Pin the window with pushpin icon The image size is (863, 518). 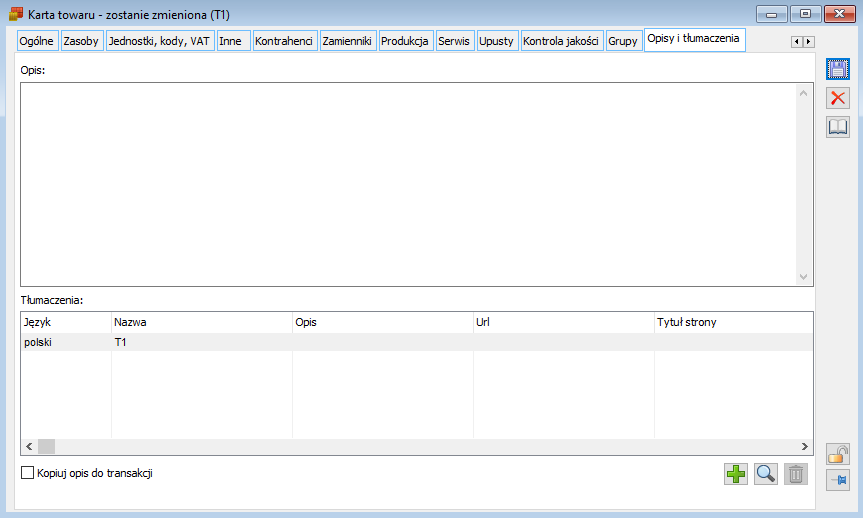(x=838, y=480)
